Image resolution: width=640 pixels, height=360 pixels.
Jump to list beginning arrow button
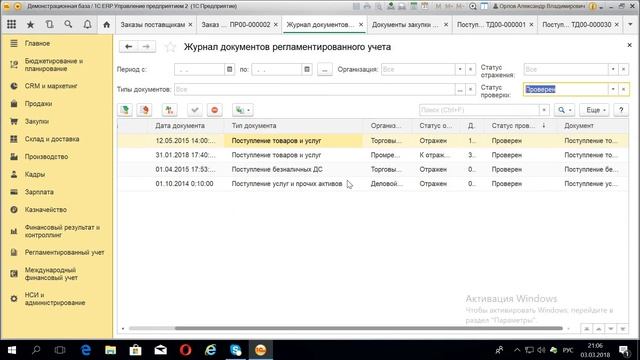[x=587, y=329]
